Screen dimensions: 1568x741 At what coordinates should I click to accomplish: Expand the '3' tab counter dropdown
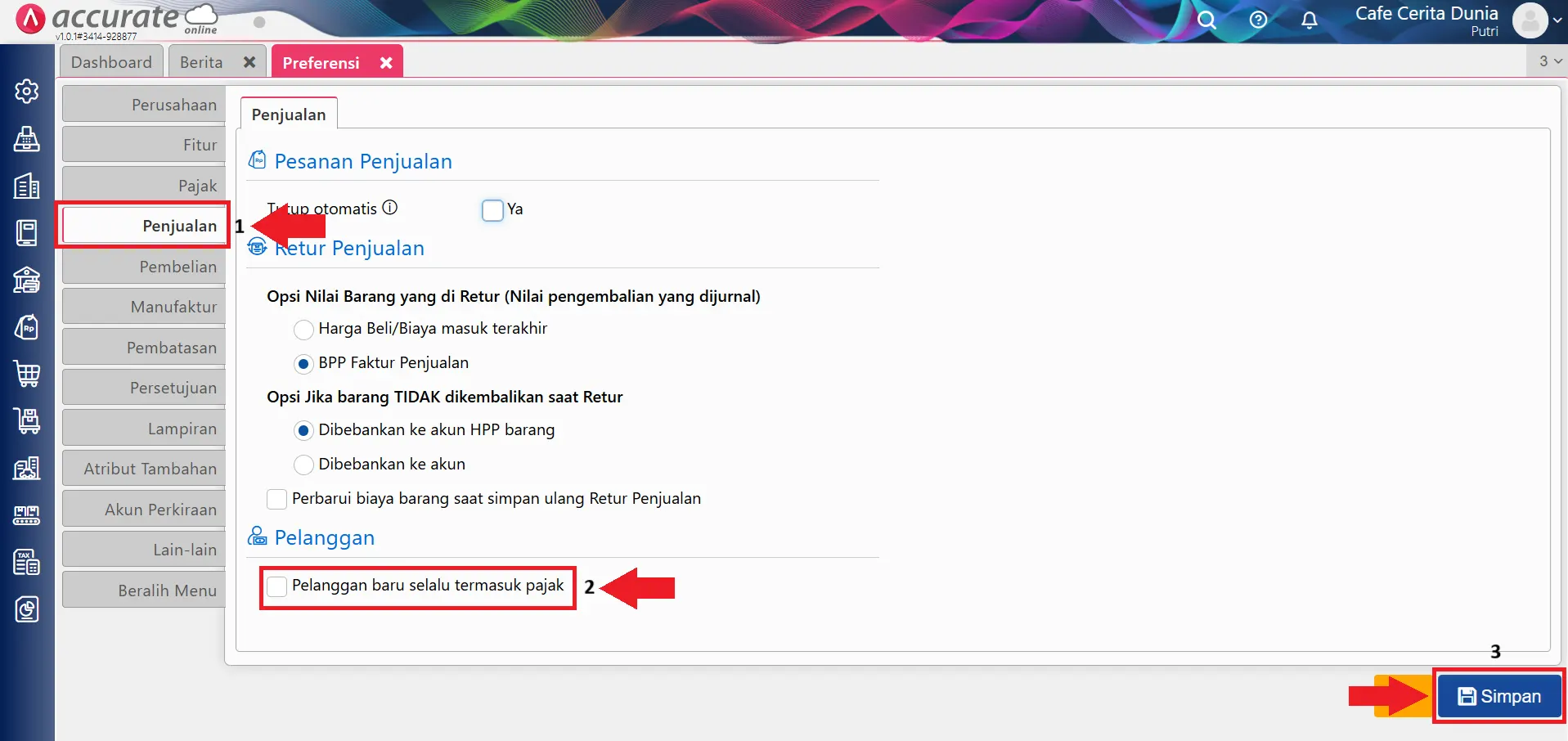[x=1548, y=61]
